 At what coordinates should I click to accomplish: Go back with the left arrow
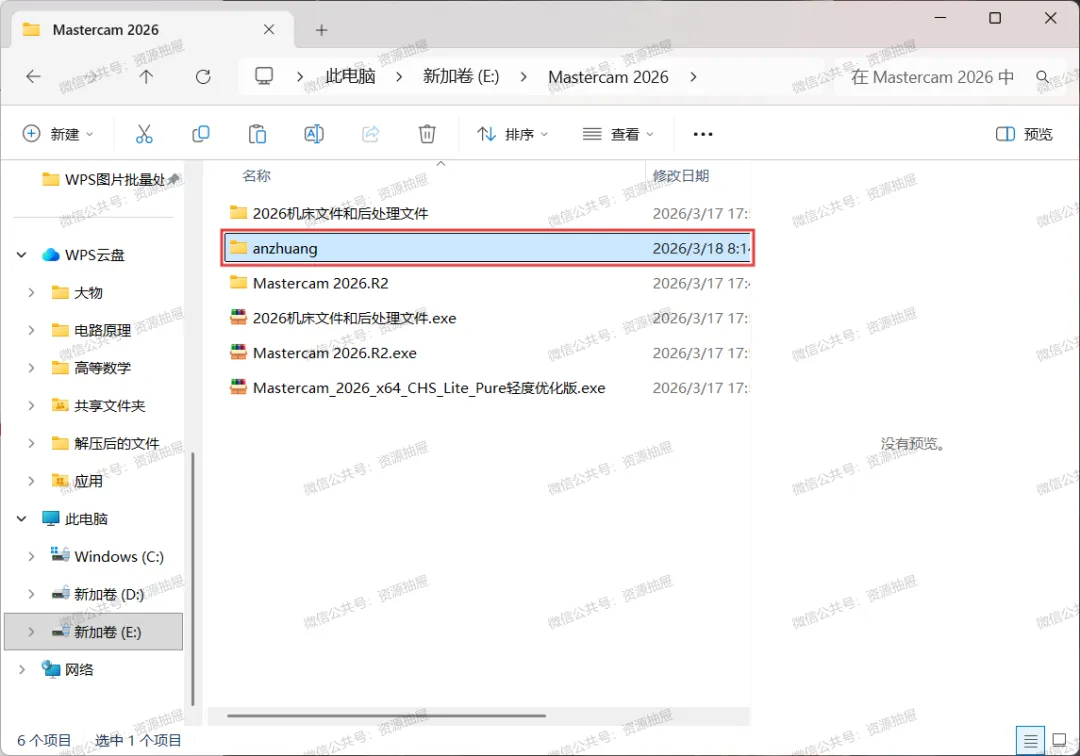[33, 76]
